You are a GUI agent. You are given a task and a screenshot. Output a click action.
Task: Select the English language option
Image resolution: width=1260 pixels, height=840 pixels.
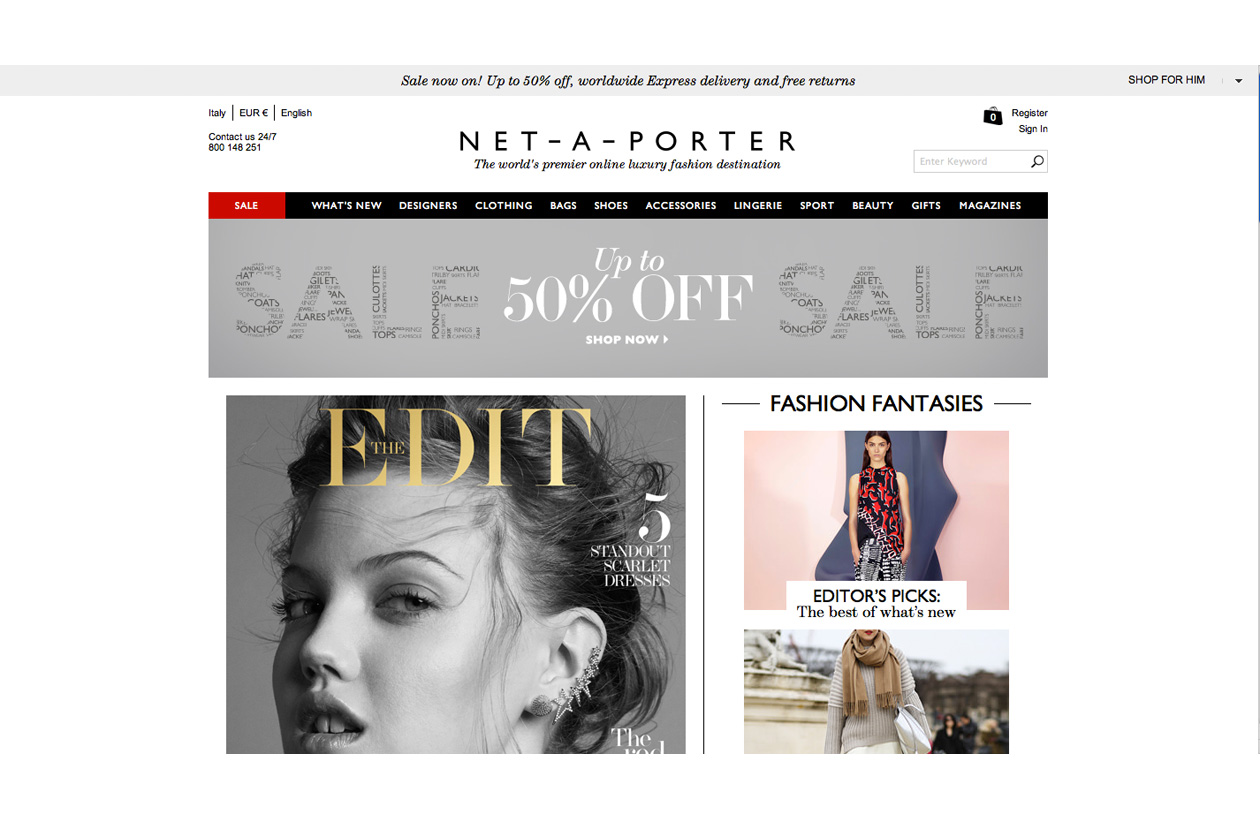pos(296,113)
